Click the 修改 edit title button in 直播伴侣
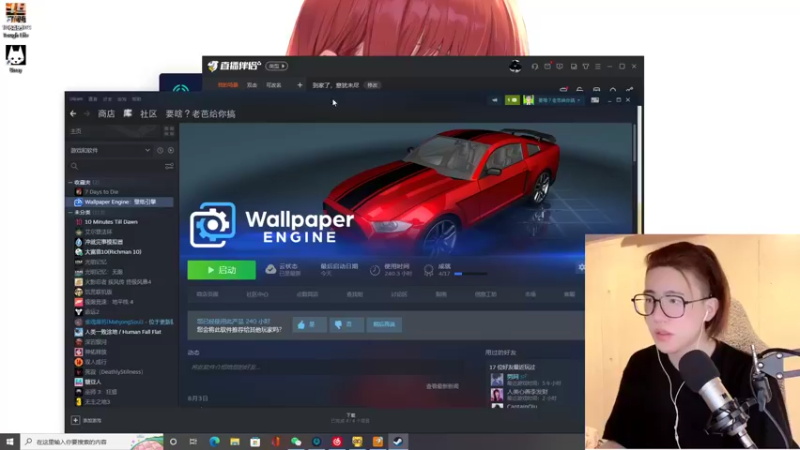800x450 pixels. pos(372,85)
